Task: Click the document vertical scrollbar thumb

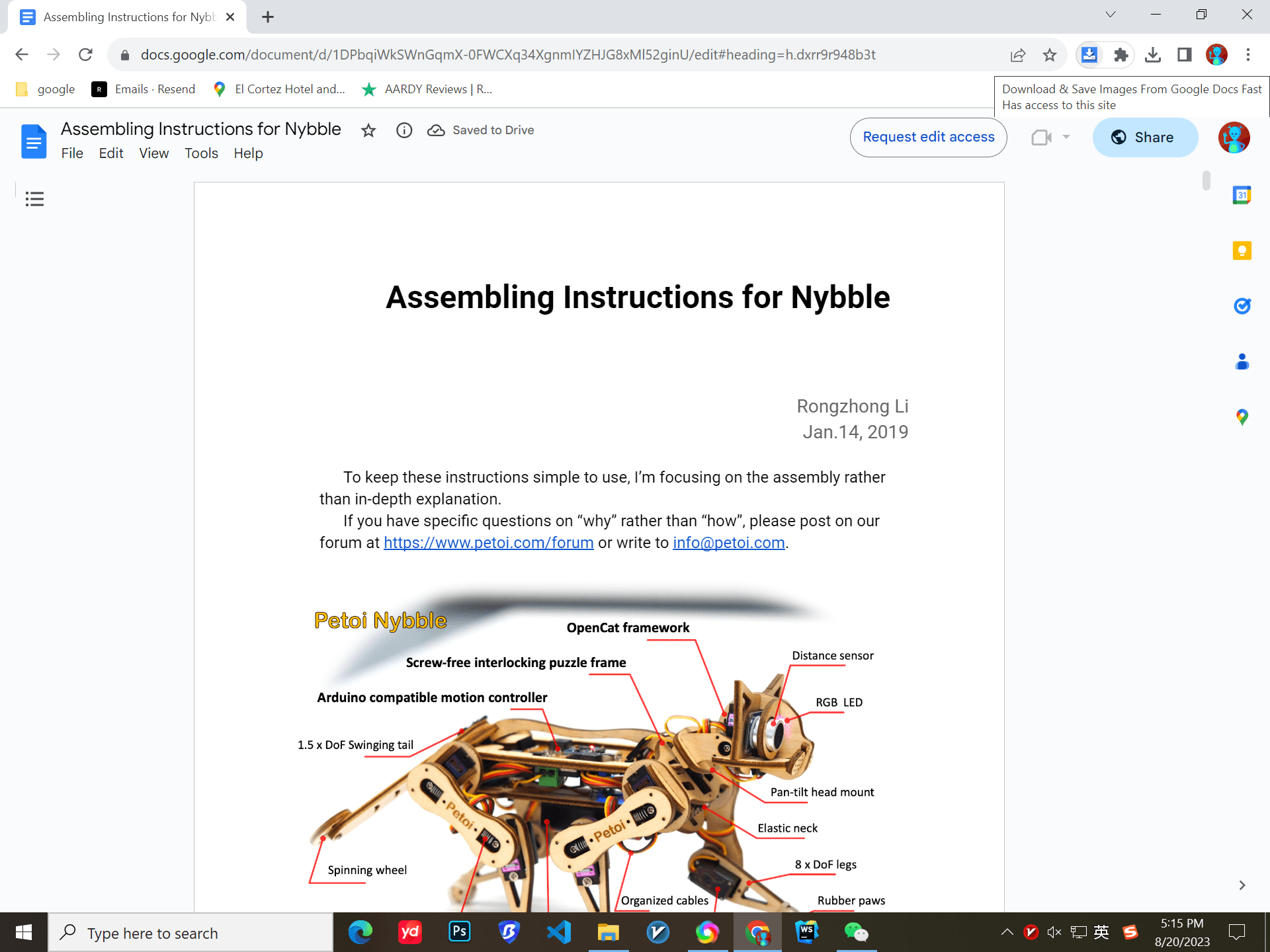Action: click(1206, 180)
